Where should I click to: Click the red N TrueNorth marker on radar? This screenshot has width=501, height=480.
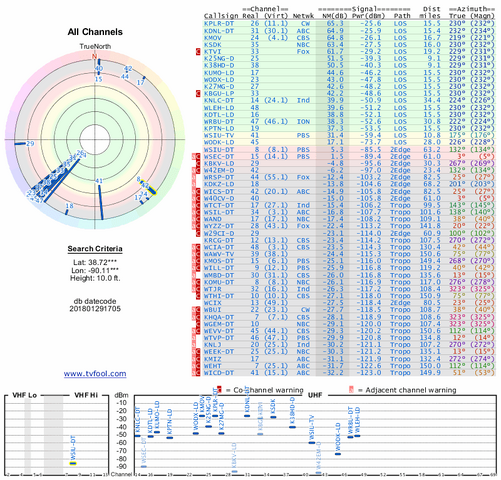pos(95,56)
